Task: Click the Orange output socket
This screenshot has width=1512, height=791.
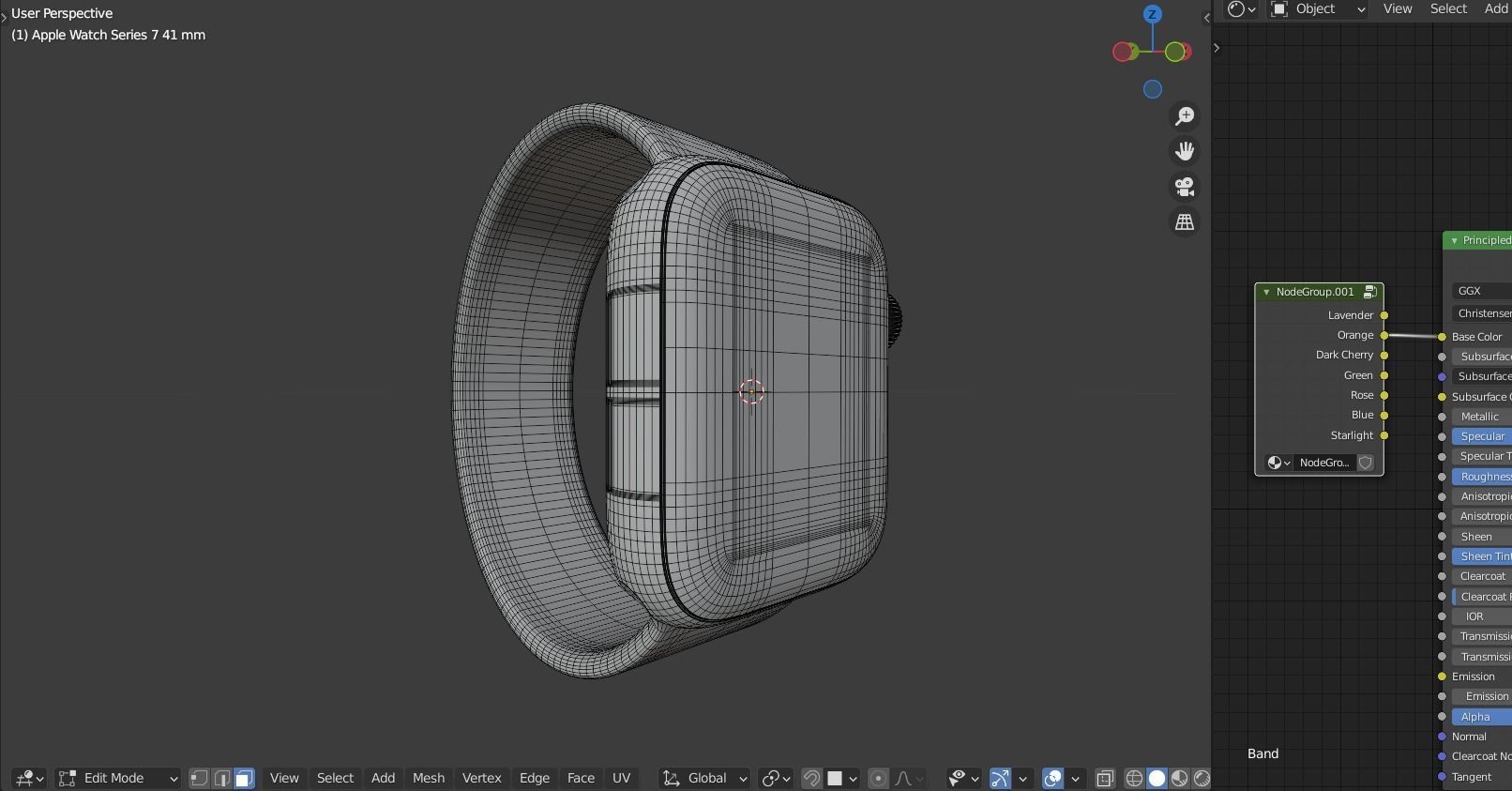Action: coord(1384,335)
